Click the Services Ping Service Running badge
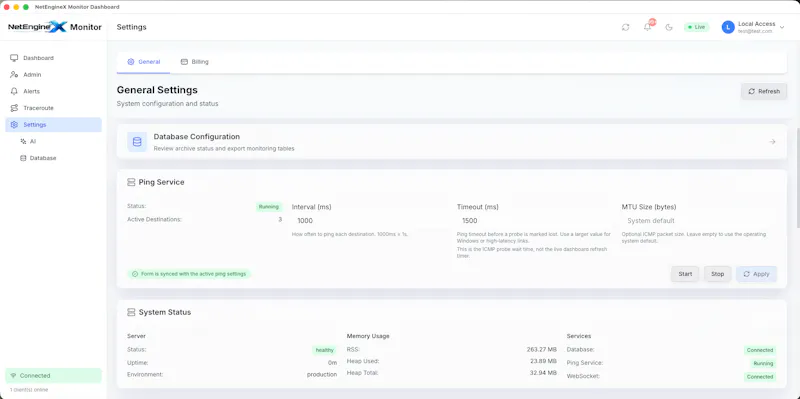The height and width of the screenshot is (399, 800). [x=763, y=363]
